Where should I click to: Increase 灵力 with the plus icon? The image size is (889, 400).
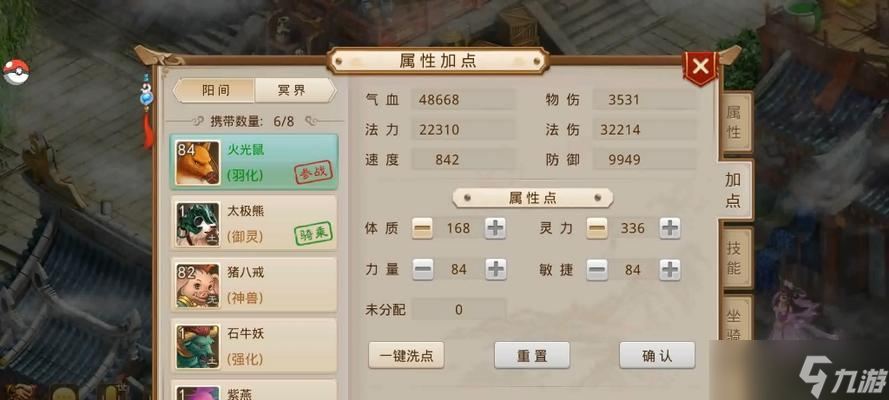pos(670,228)
